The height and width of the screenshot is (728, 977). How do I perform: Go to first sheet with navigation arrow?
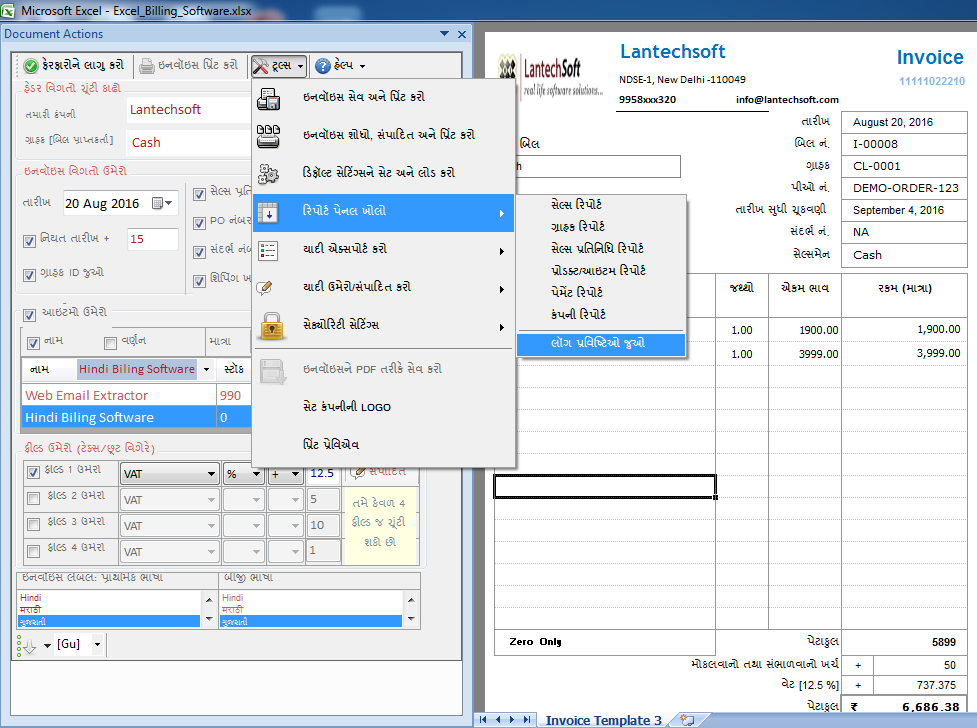click(483, 719)
